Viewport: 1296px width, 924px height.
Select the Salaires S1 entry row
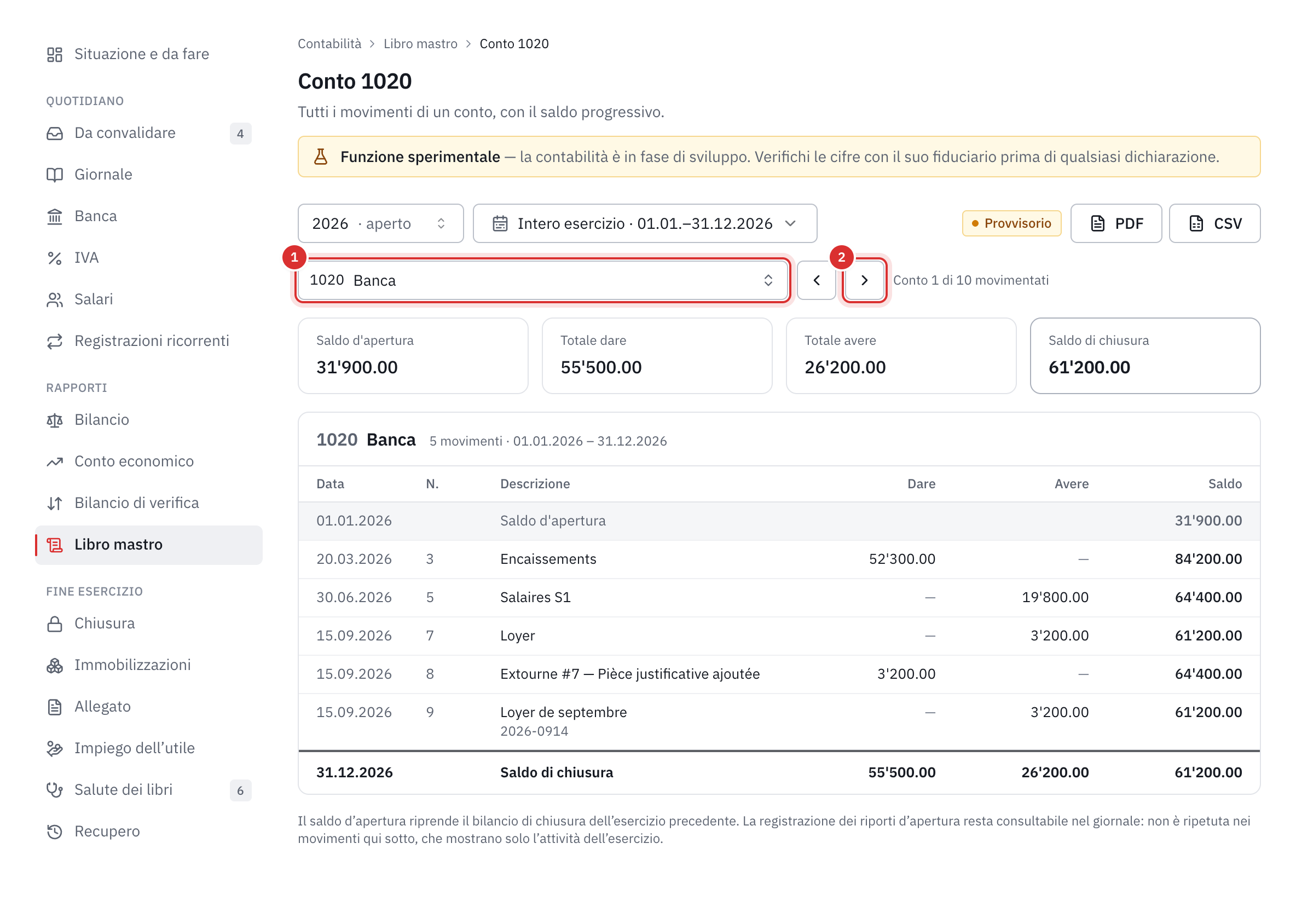pos(779,598)
